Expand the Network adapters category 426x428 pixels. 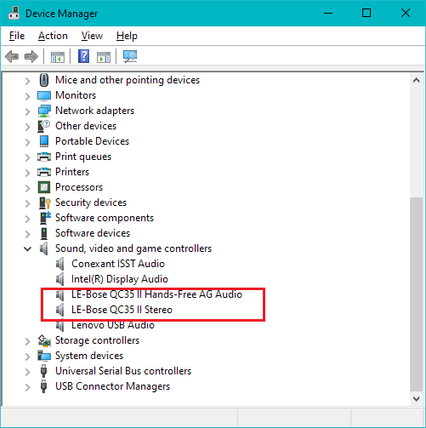coord(28,111)
